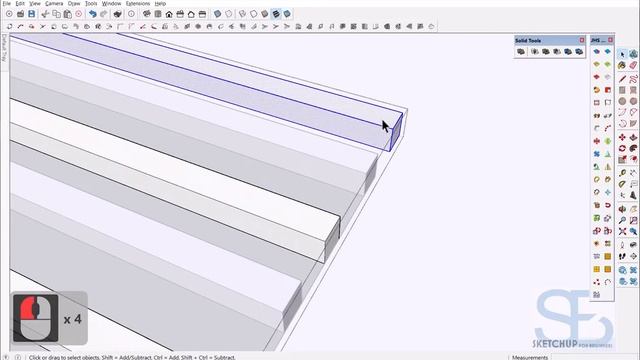Click Outer Shell in Solid Tools
Image resolution: width=640 pixels, height=360 pixels.
tap(521, 51)
